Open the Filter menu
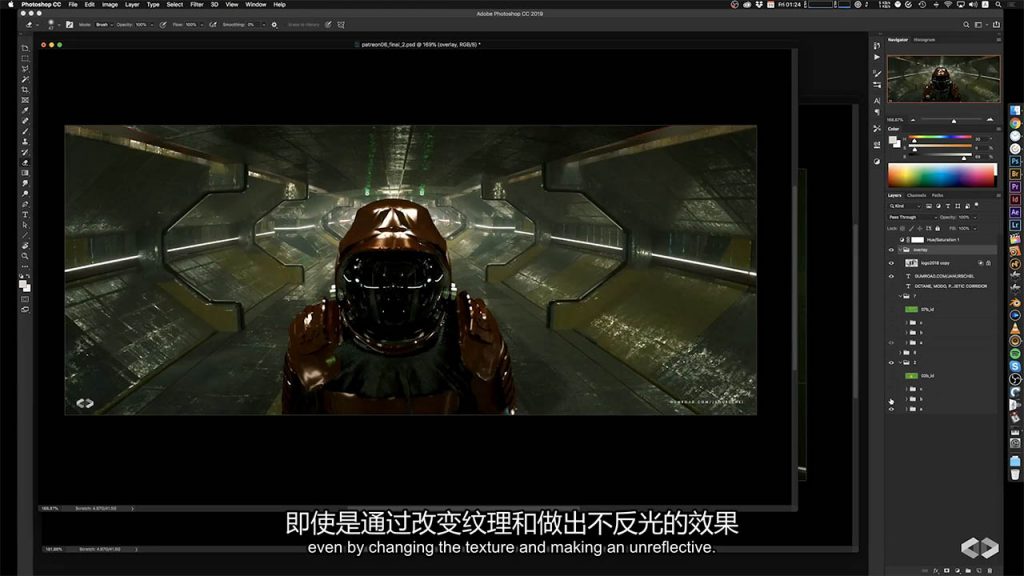 [197, 5]
